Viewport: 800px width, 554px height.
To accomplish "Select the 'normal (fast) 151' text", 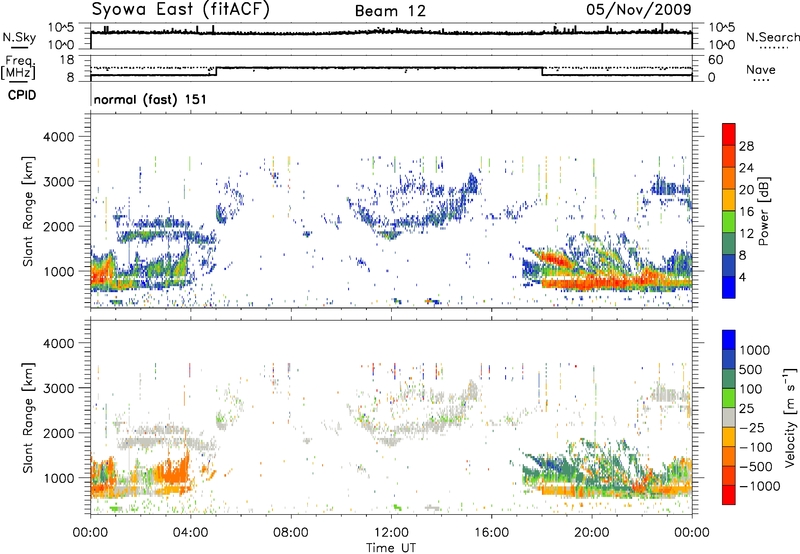I will [150, 99].
